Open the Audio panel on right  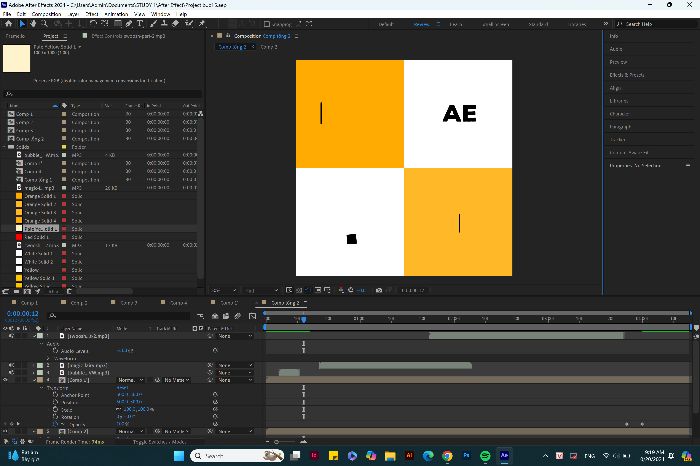(616, 49)
